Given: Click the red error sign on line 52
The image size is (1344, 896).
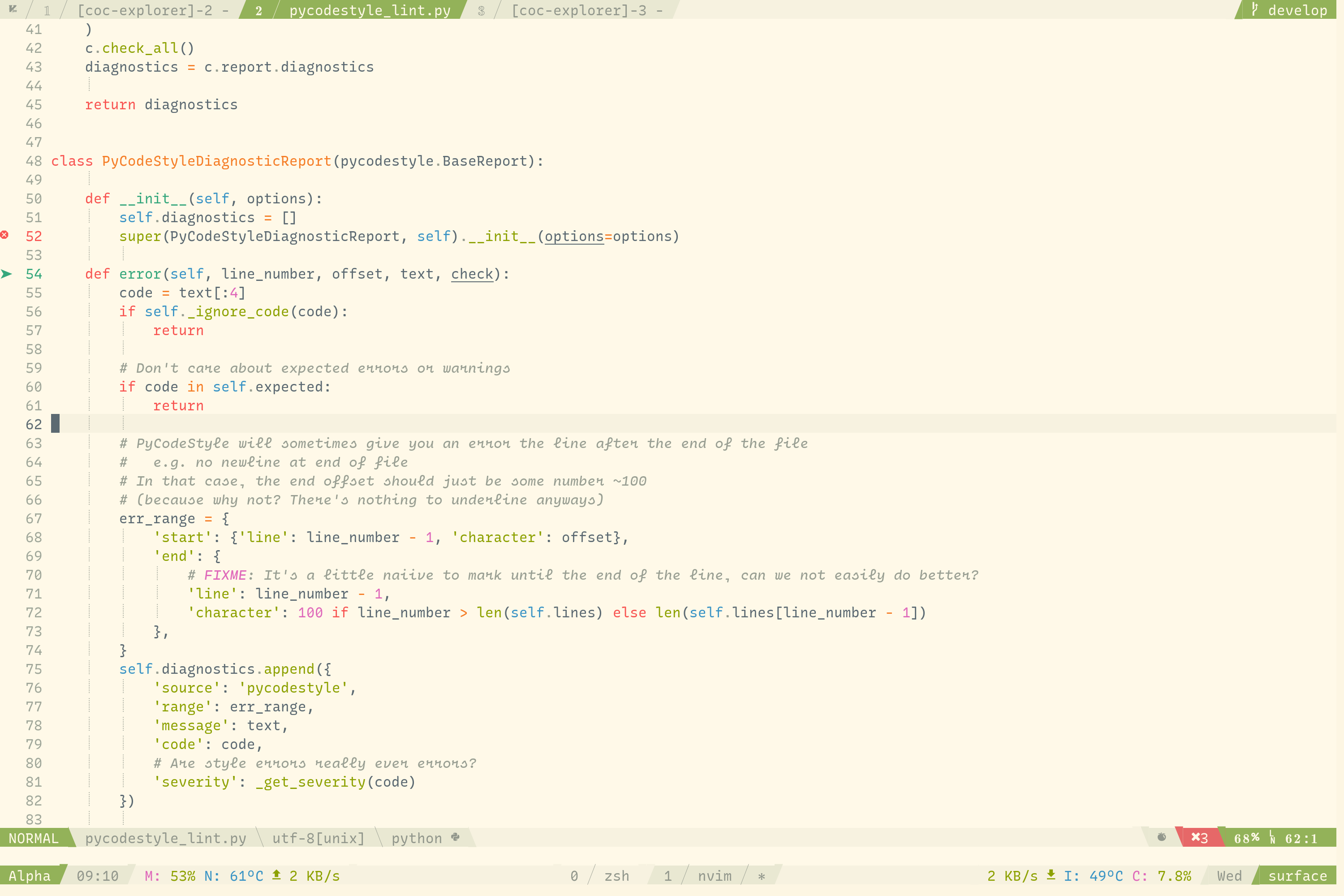Looking at the screenshot, I should click(x=4, y=235).
